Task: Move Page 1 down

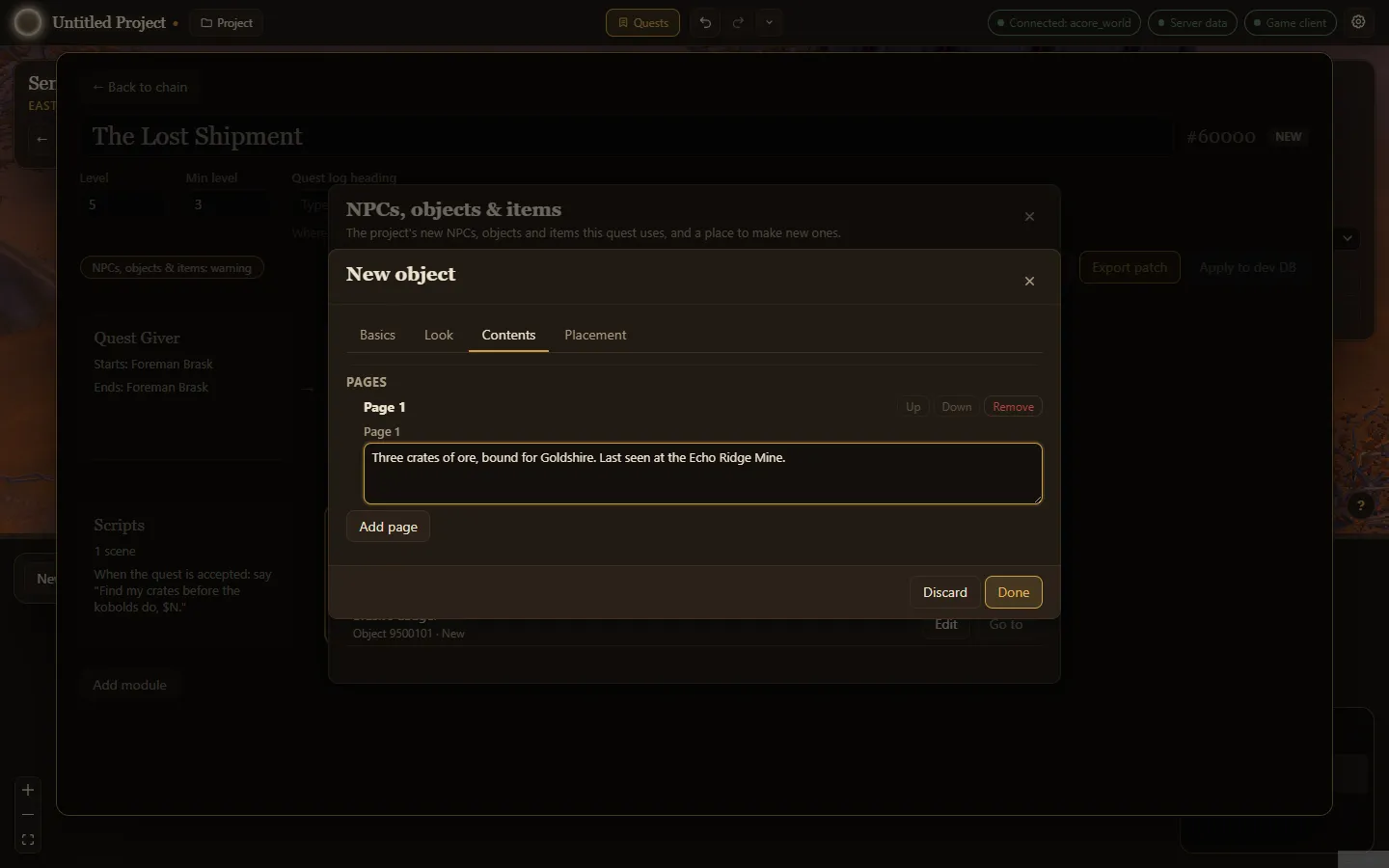Action: click(957, 407)
